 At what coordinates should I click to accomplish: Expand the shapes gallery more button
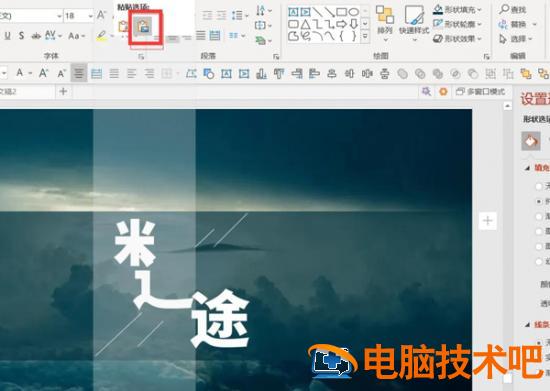(365, 36)
